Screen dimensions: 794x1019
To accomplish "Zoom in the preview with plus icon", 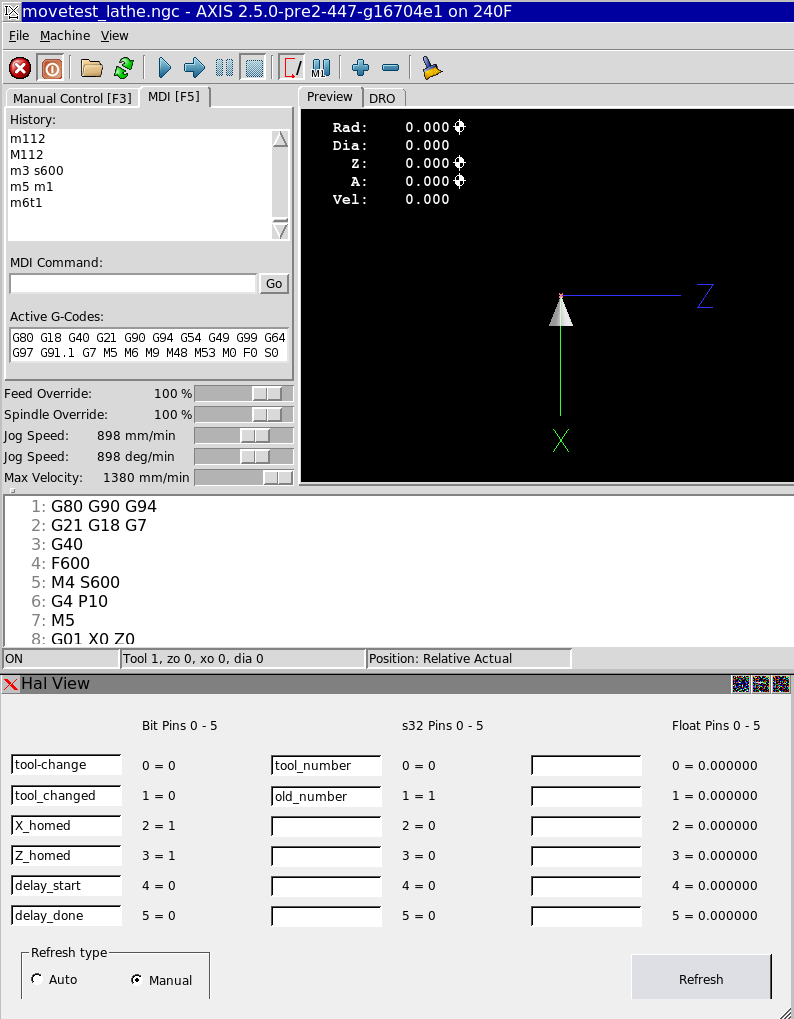I will [360, 68].
